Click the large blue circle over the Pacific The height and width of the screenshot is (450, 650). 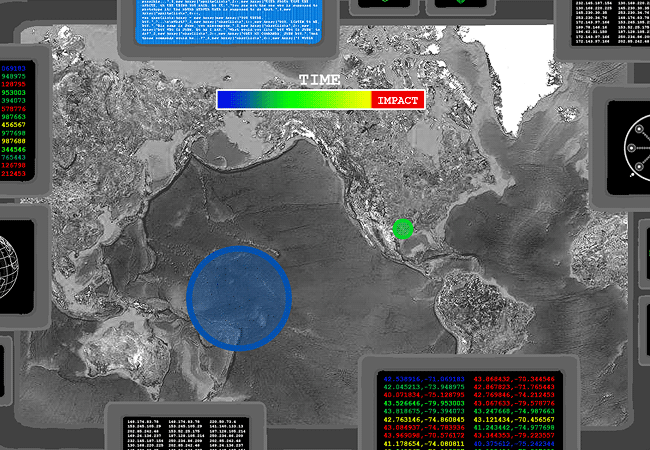pos(239,297)
